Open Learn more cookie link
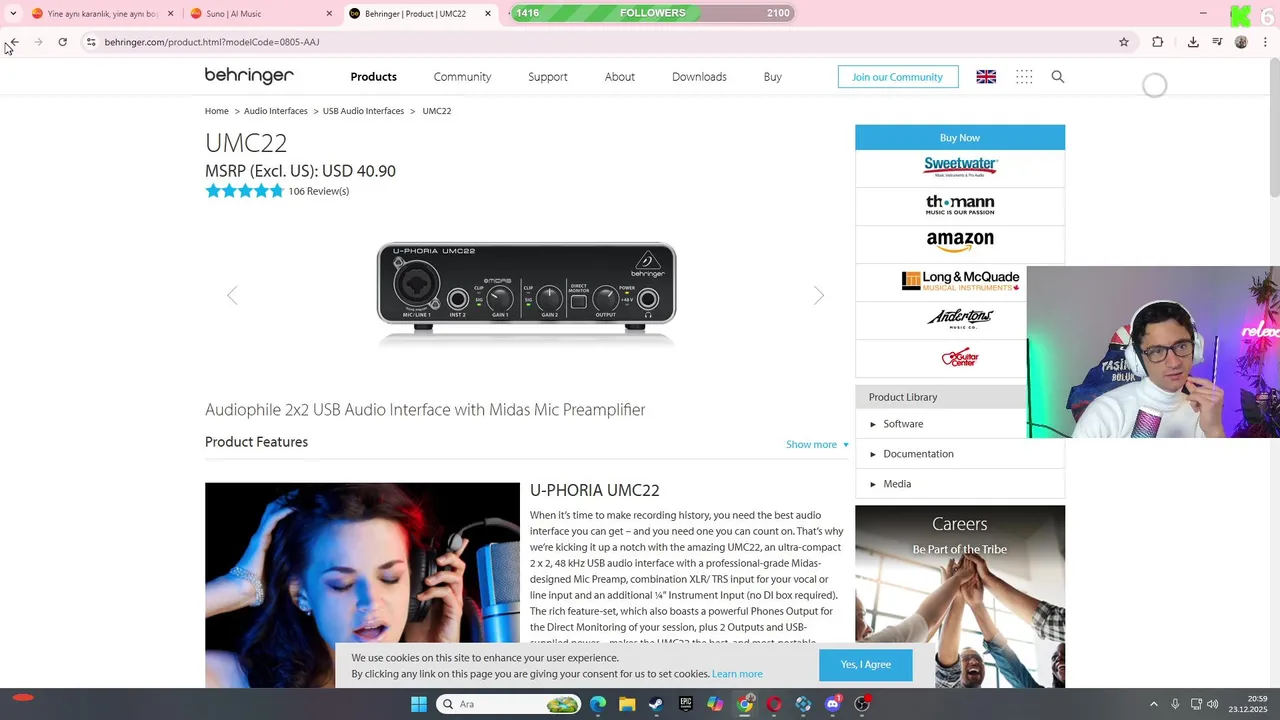This screenshot has height=720, width=1280. pos(737,674)
